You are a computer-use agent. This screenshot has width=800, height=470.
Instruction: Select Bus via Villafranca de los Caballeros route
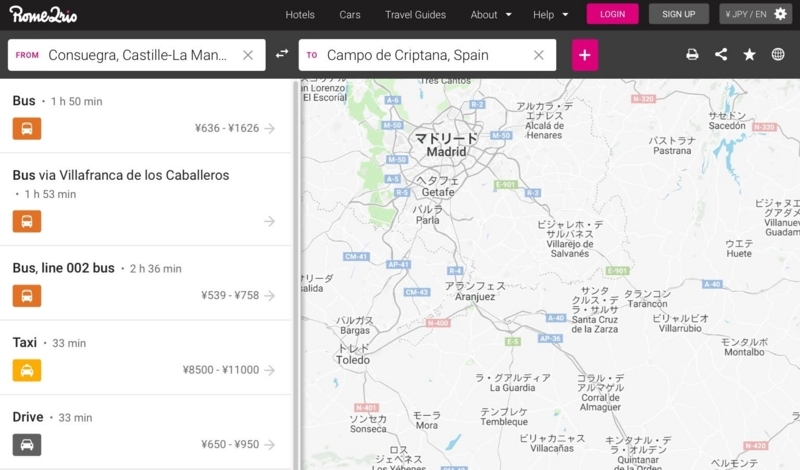145,199
